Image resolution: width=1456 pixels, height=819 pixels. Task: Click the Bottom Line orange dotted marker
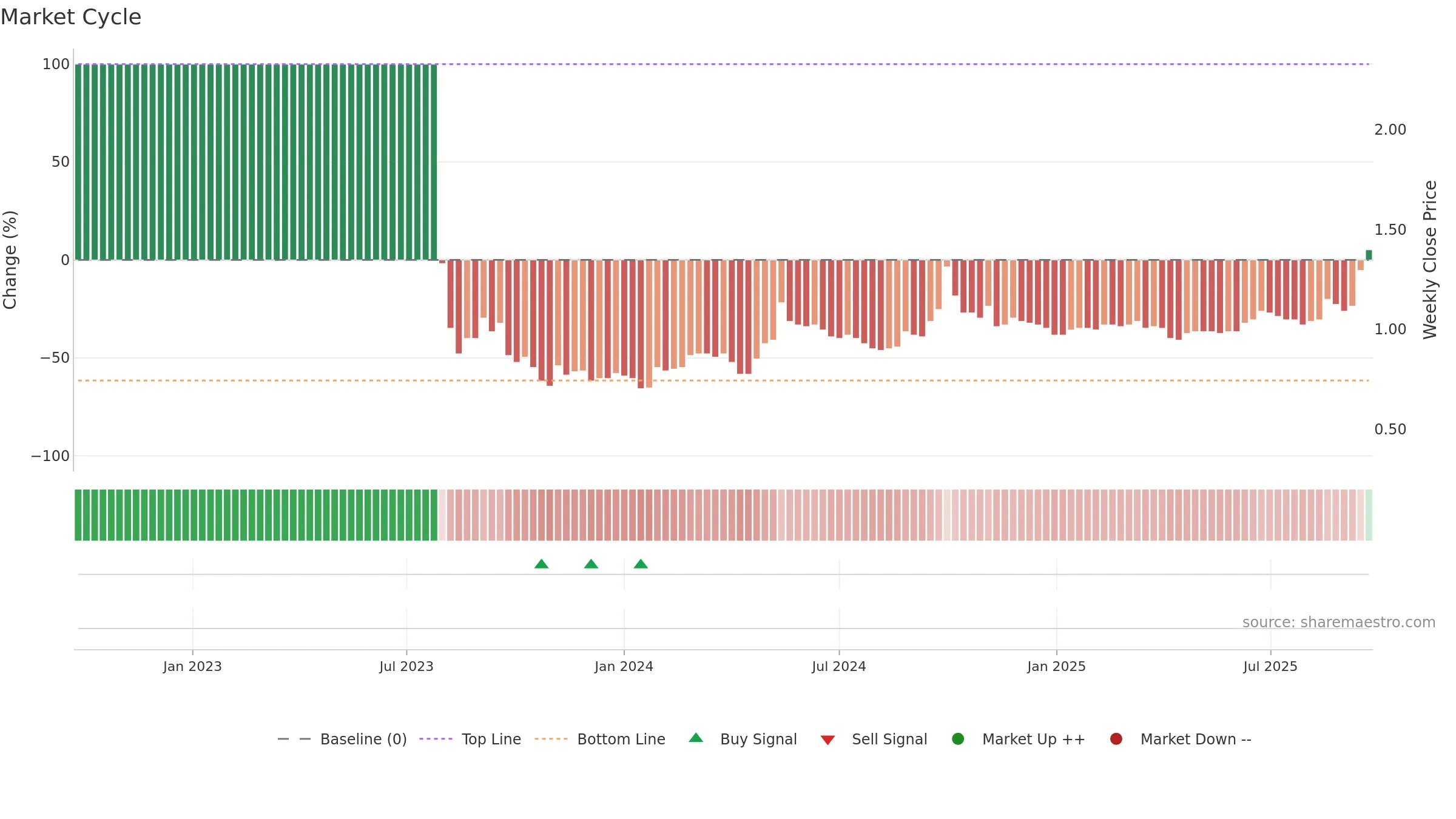(551, 739)
